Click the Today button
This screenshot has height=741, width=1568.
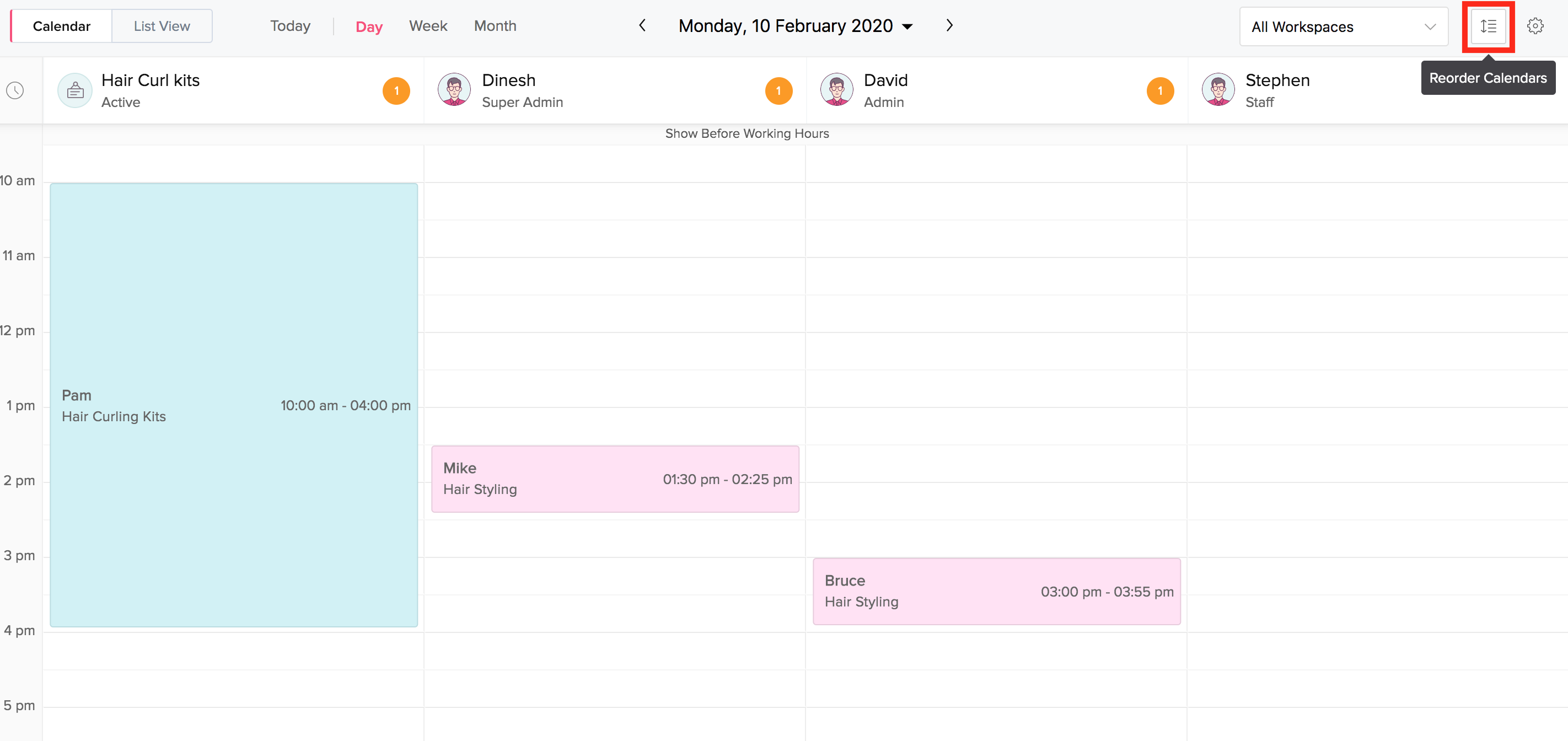291,26
